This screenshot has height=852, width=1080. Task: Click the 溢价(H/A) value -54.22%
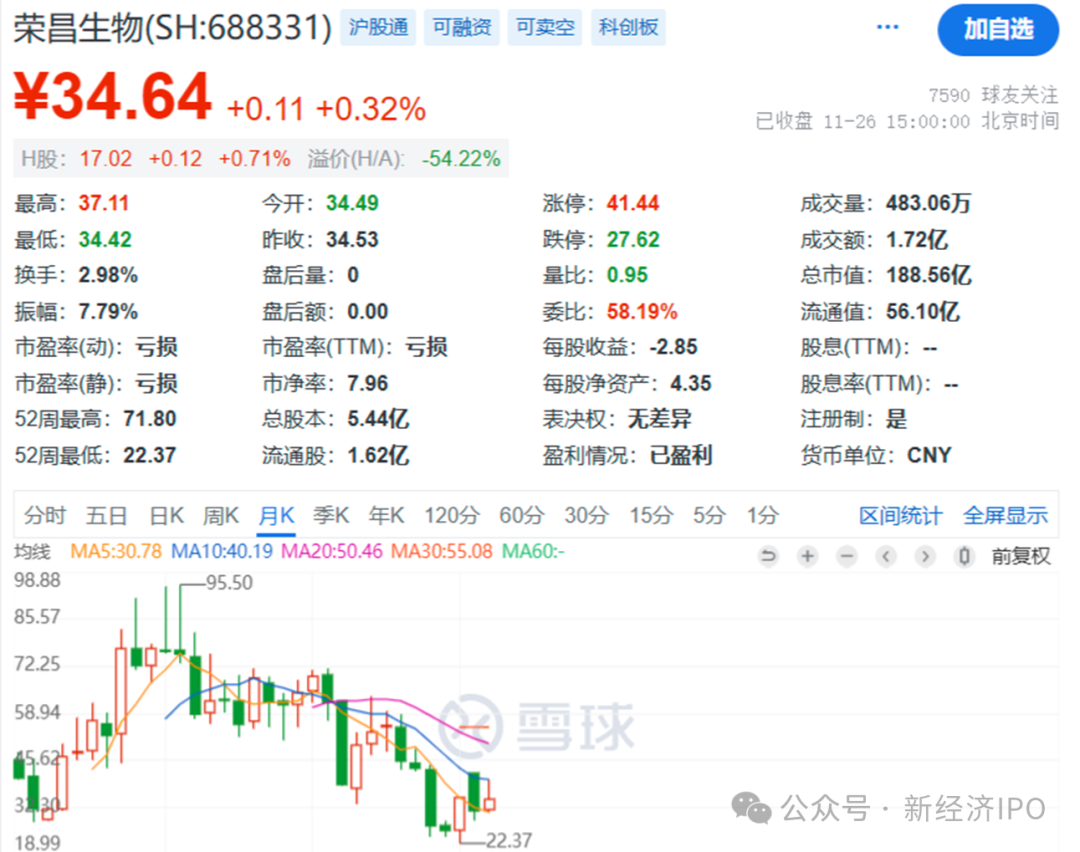pyautogui.click(x=461, y=159)
